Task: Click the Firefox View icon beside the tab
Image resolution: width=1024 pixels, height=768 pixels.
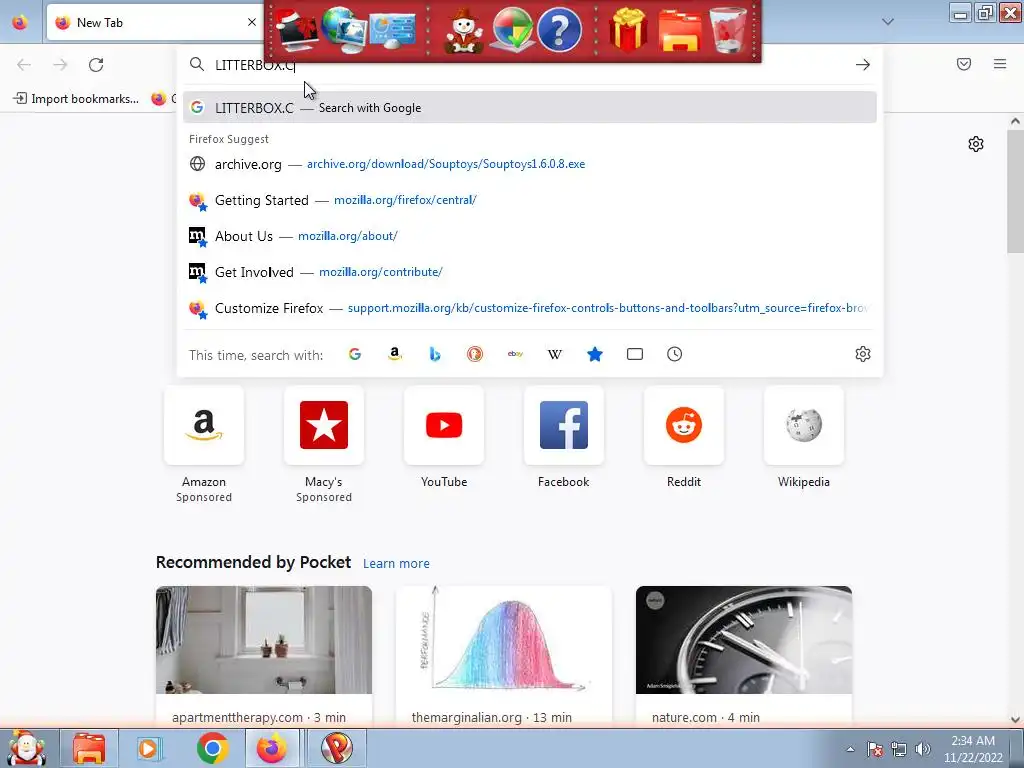Action: [x=20, y=22]
